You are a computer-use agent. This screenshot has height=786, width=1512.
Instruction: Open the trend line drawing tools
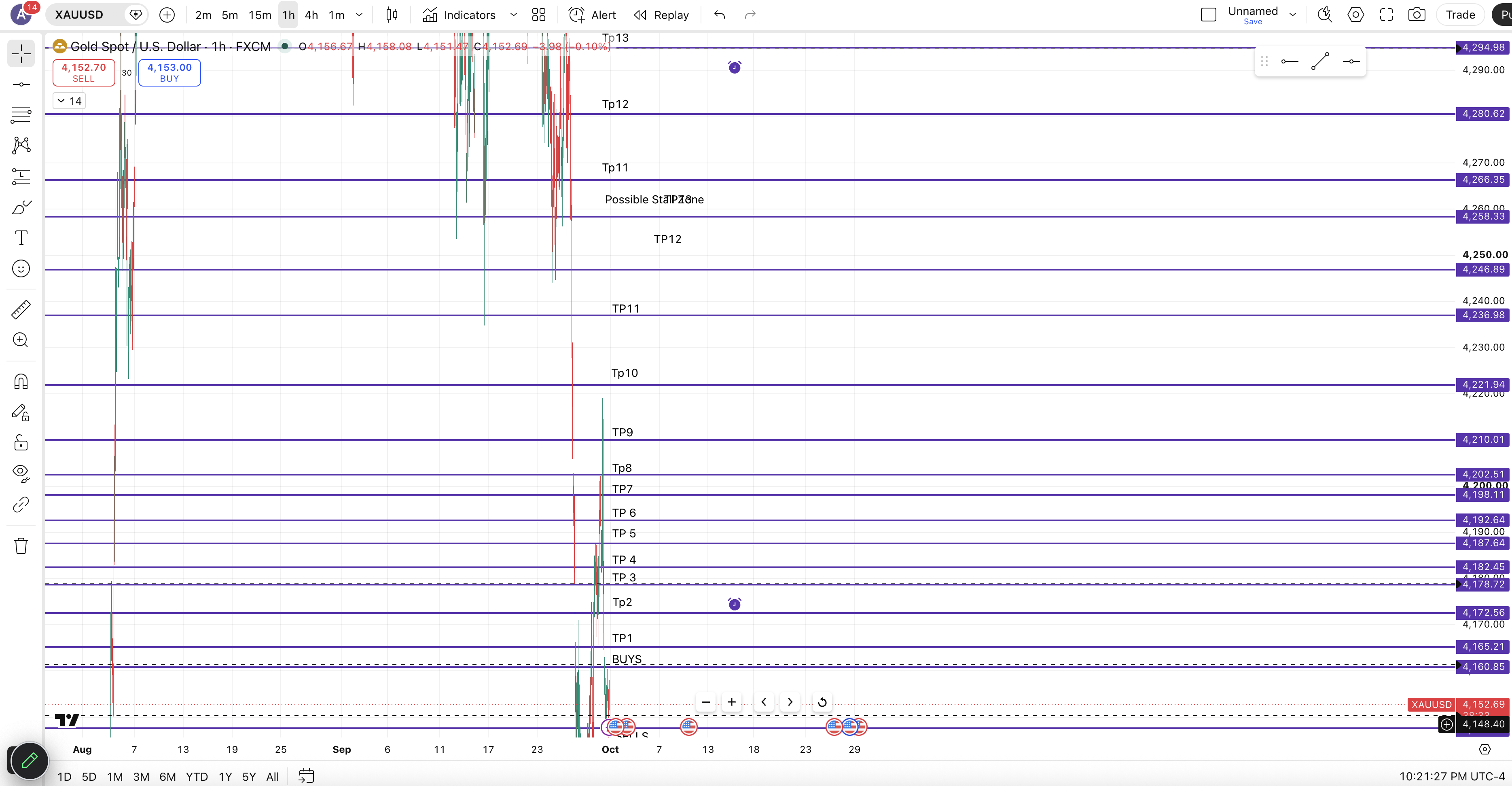coord(21,85)
